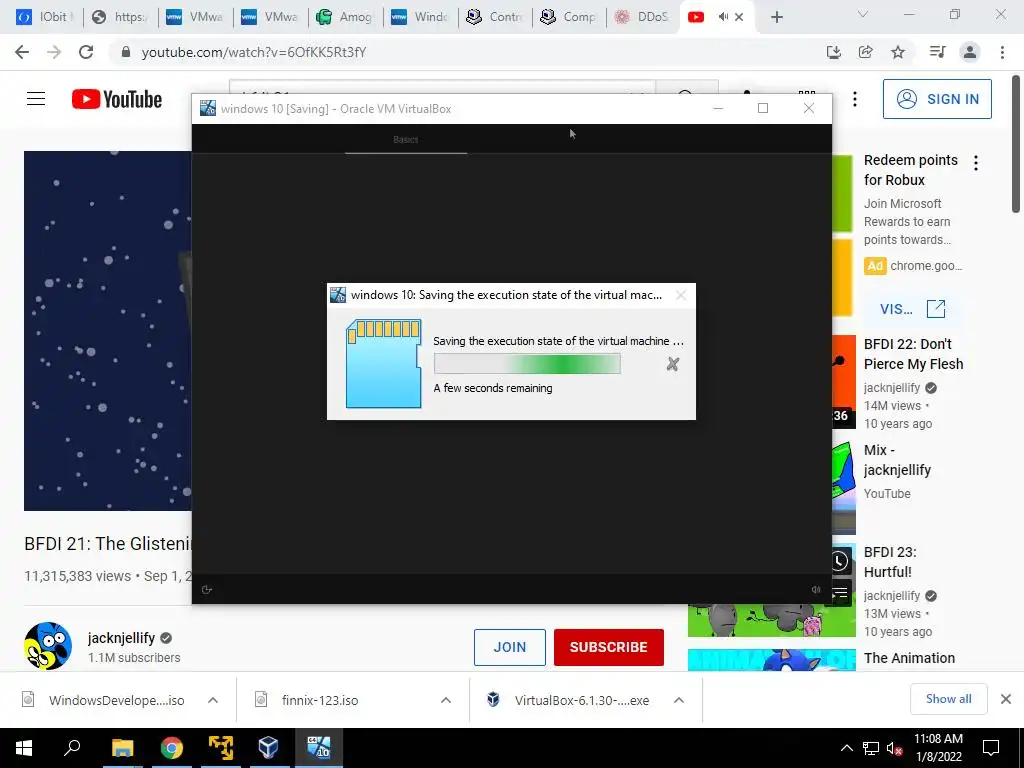Click the JOIN button

(509, 647)
